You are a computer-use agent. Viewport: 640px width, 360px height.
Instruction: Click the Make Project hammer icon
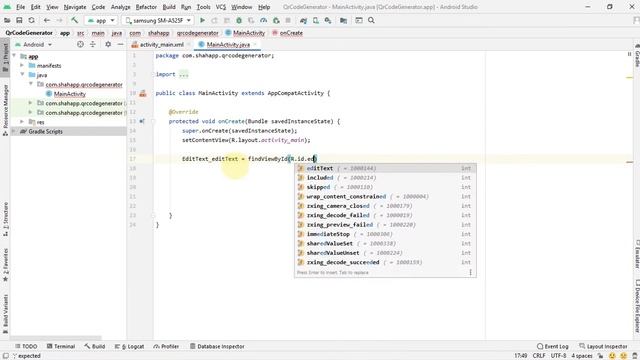click(x=74, y=20)
